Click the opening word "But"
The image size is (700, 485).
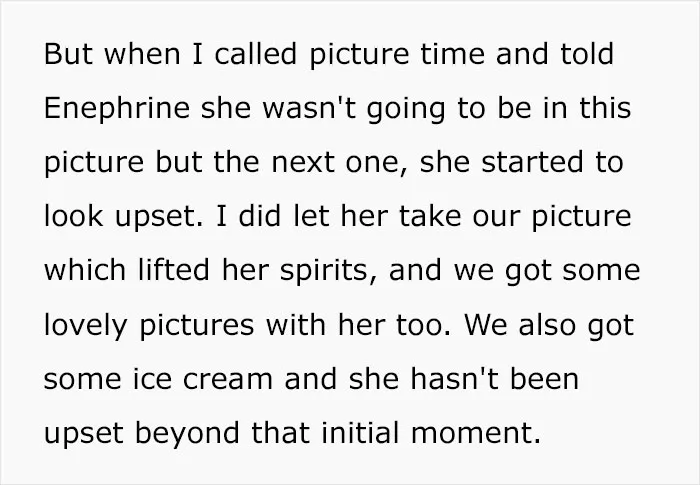tap(68, 54)
